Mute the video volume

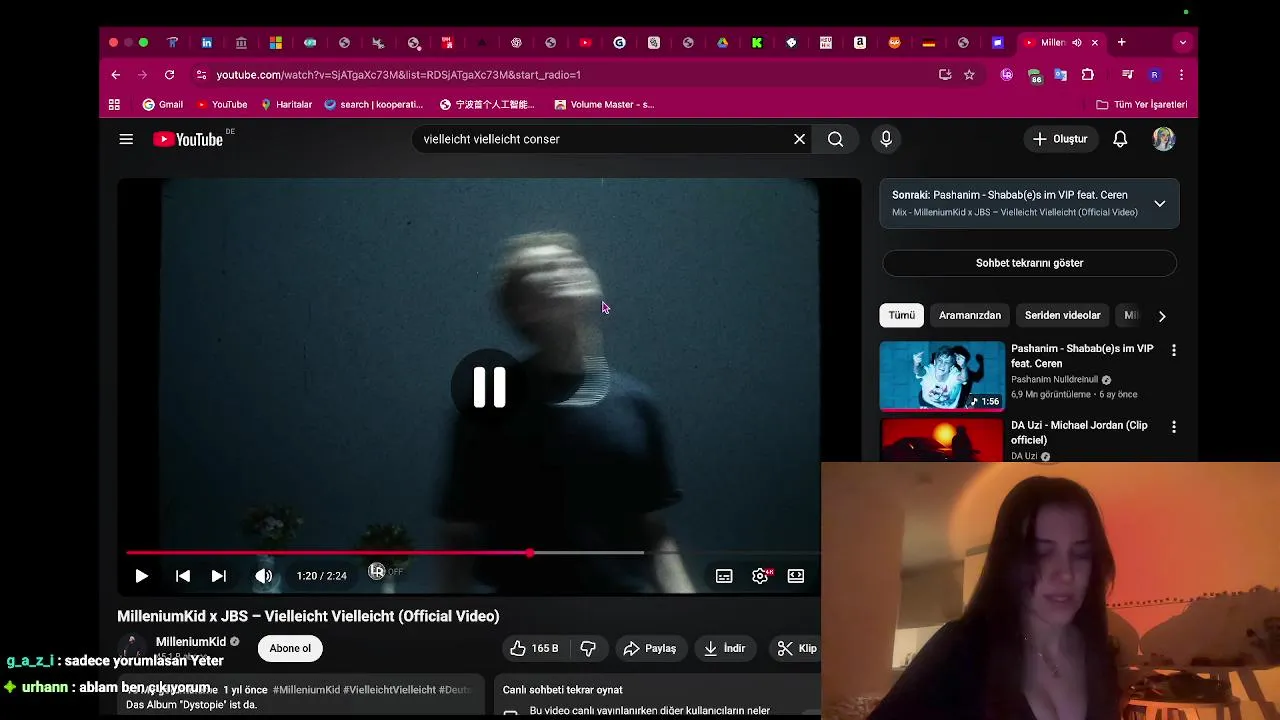coord(263,576)
